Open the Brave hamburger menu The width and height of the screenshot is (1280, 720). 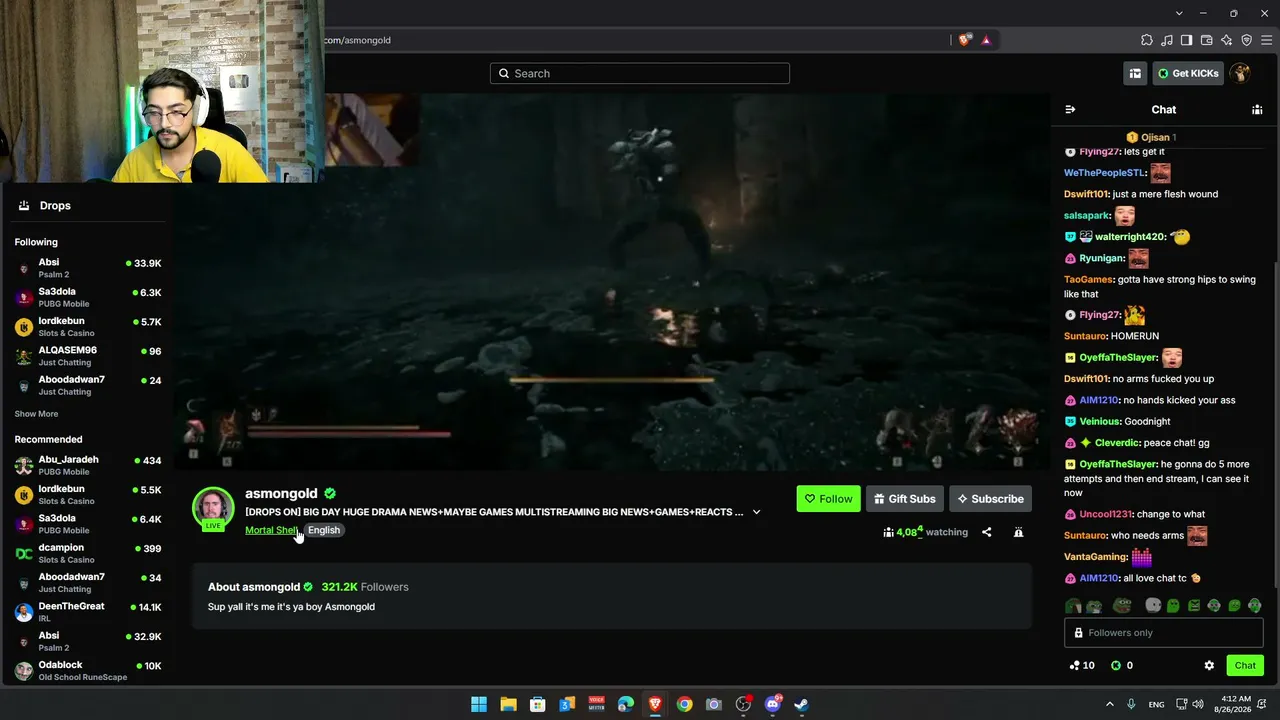pos(1266,40)
